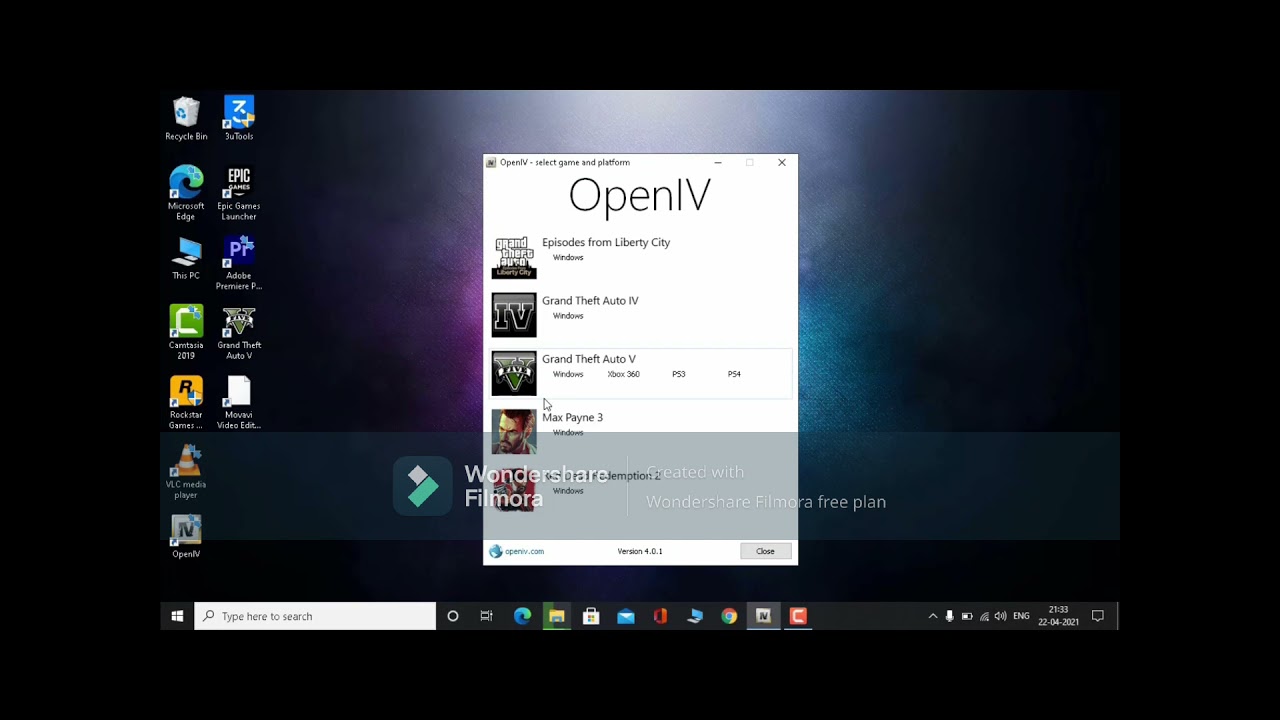The height and width of the screenshot is (720, 1280).
Task: Open File Explorer from the taskbar
Action: click(557, 616)
